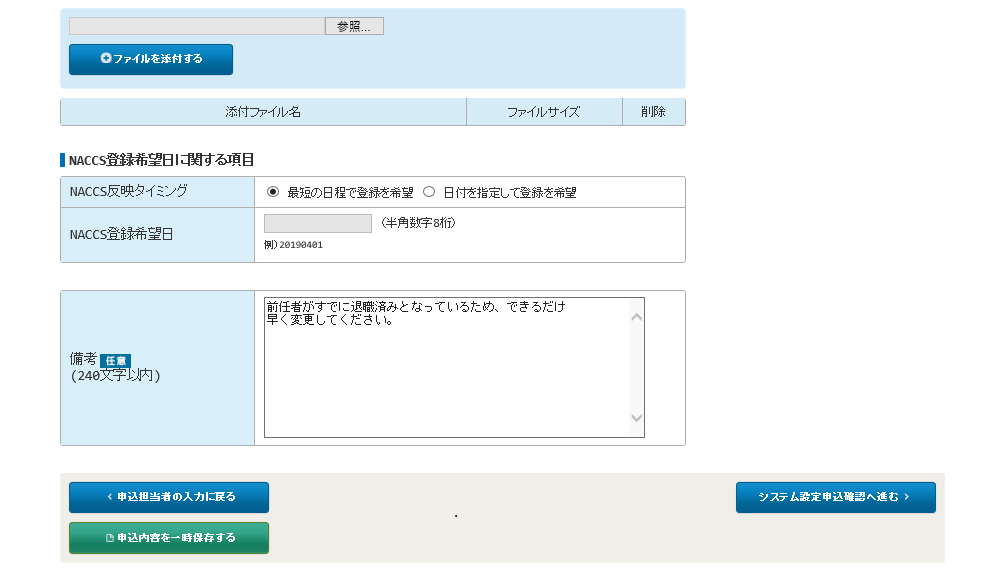Click the 添付ファイル名 column header
The height and width of the screenshot is (568, 990).
point(263,112)
